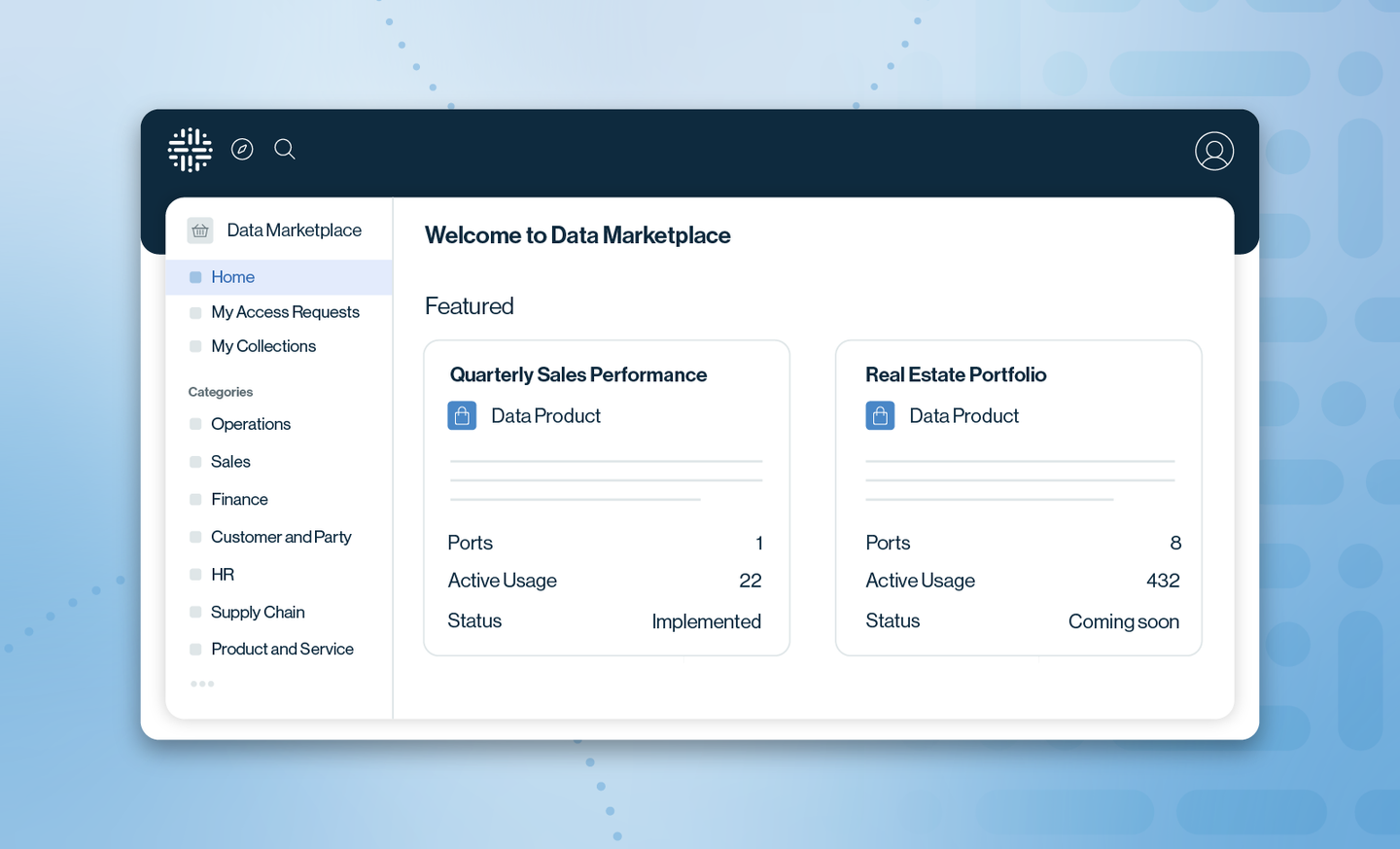Choose the Product and Service category
Image resolution: width=1400 pixels, height=849 pixels.
tap(282, 649)
